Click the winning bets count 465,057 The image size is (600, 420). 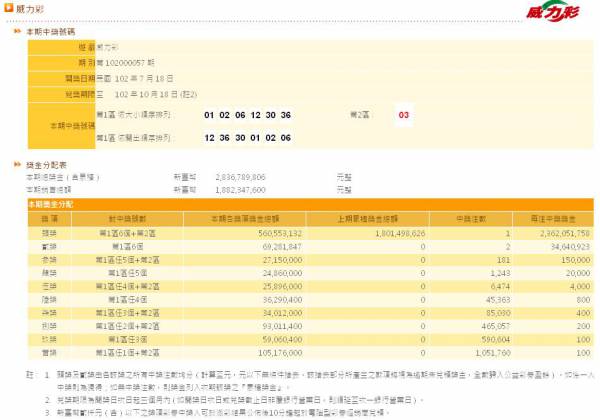tap(496, 326)
